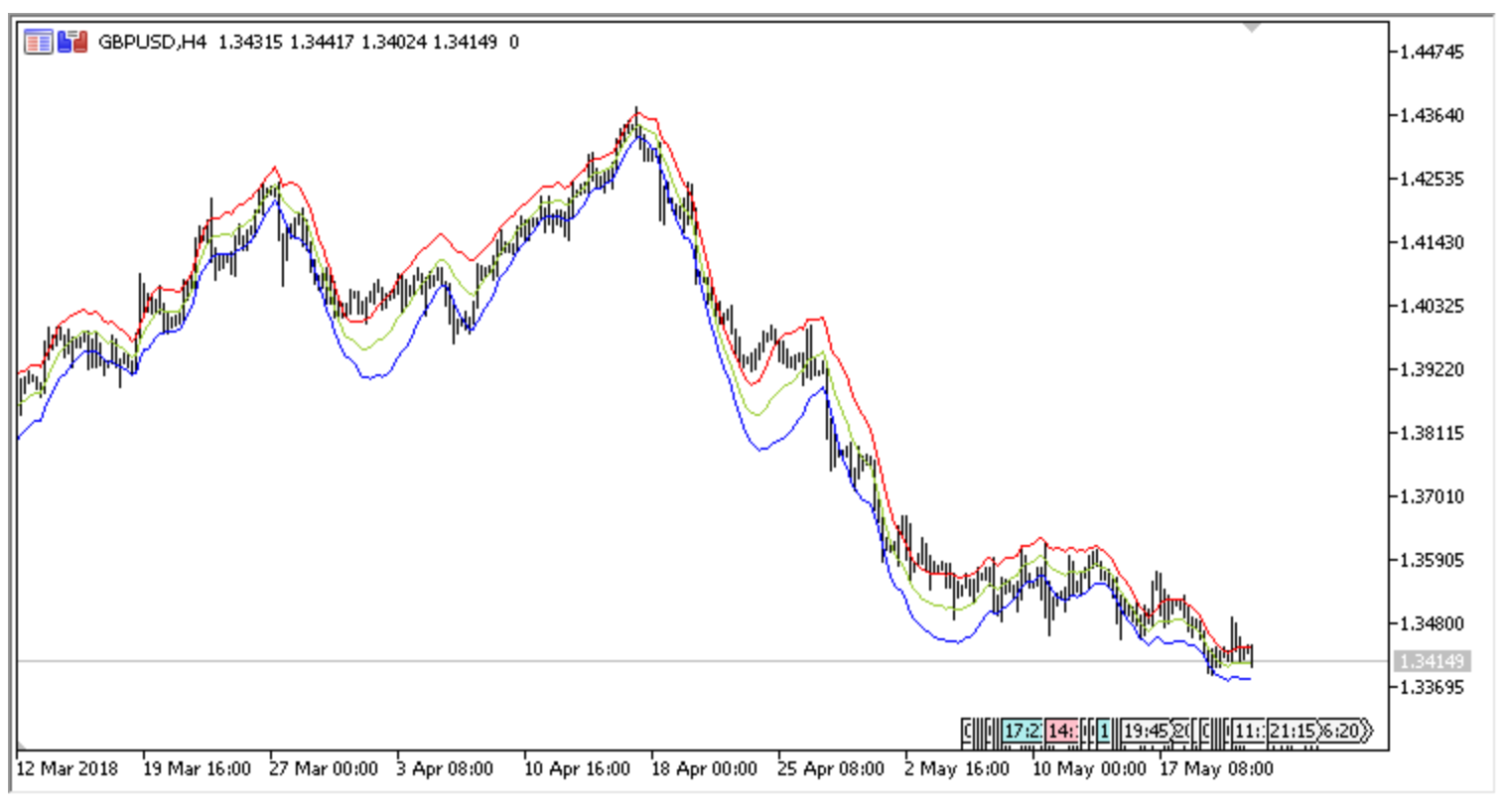The image size is (1508, 812).
Task: Click the 10 May 00:00 time label
Action: 1088,768
